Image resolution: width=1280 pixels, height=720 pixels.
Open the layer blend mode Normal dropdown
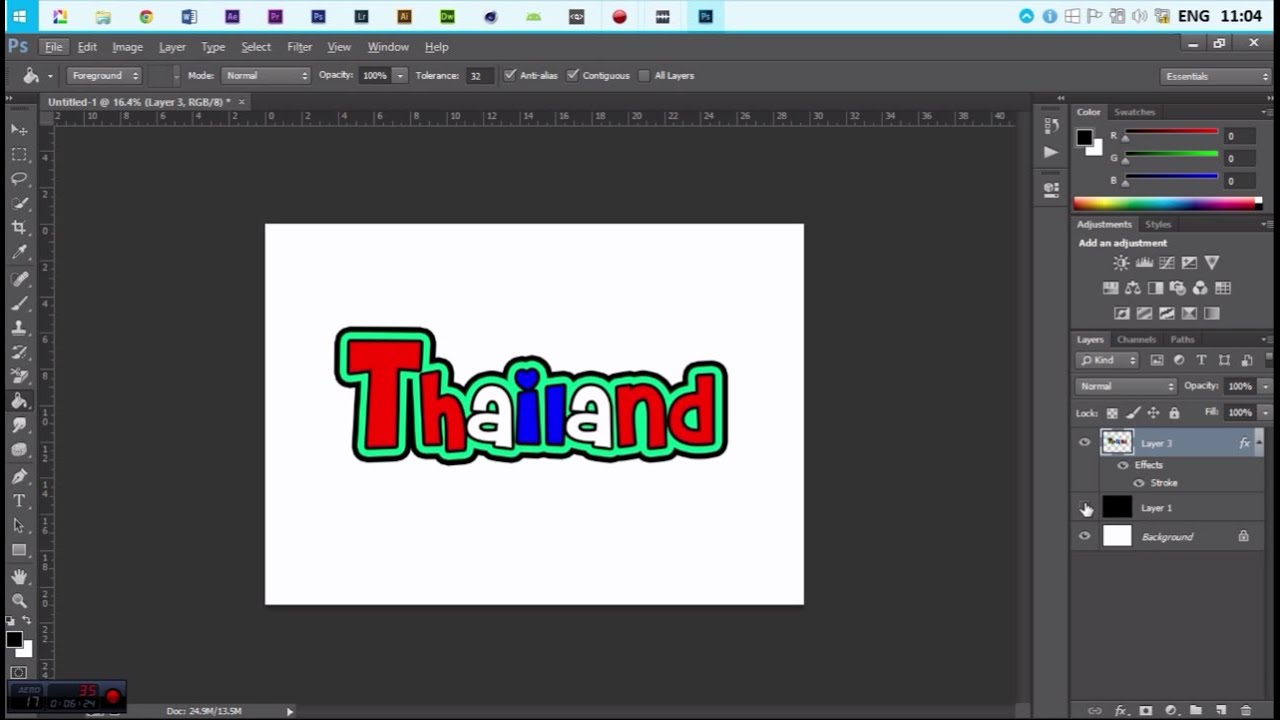tap(1126, 386)
